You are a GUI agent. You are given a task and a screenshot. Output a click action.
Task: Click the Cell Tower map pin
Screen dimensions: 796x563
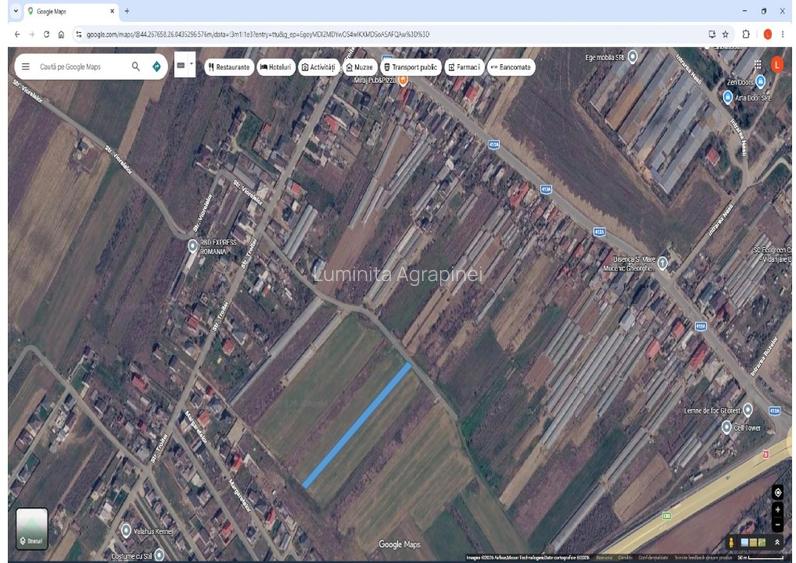(x=726, y=427)
